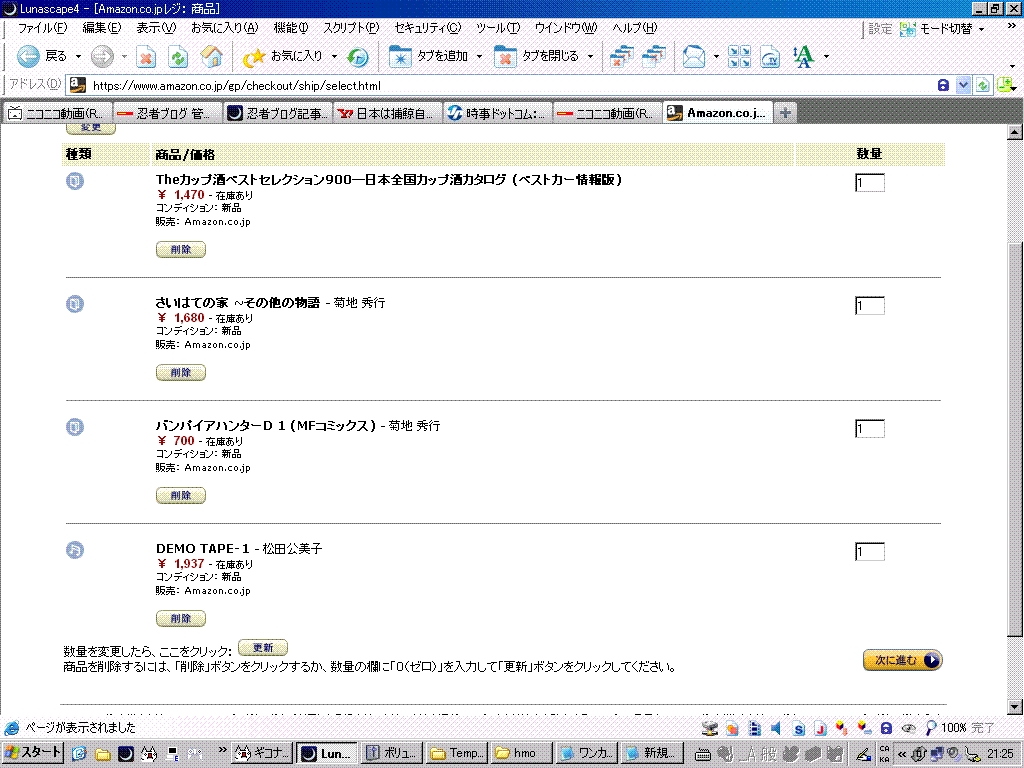This screenshot has width=1024, height=768.
Task: Open the スクリプト(P) menu
Action: point(351,28)
